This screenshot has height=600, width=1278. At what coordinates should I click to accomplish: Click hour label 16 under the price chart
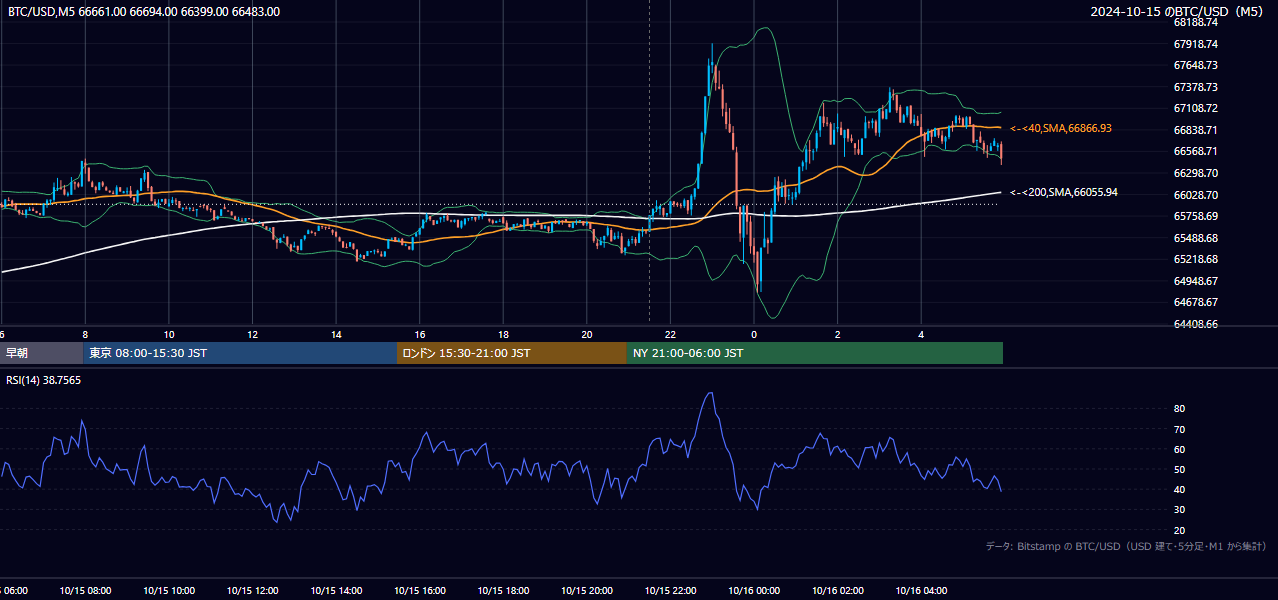[420, 334]
